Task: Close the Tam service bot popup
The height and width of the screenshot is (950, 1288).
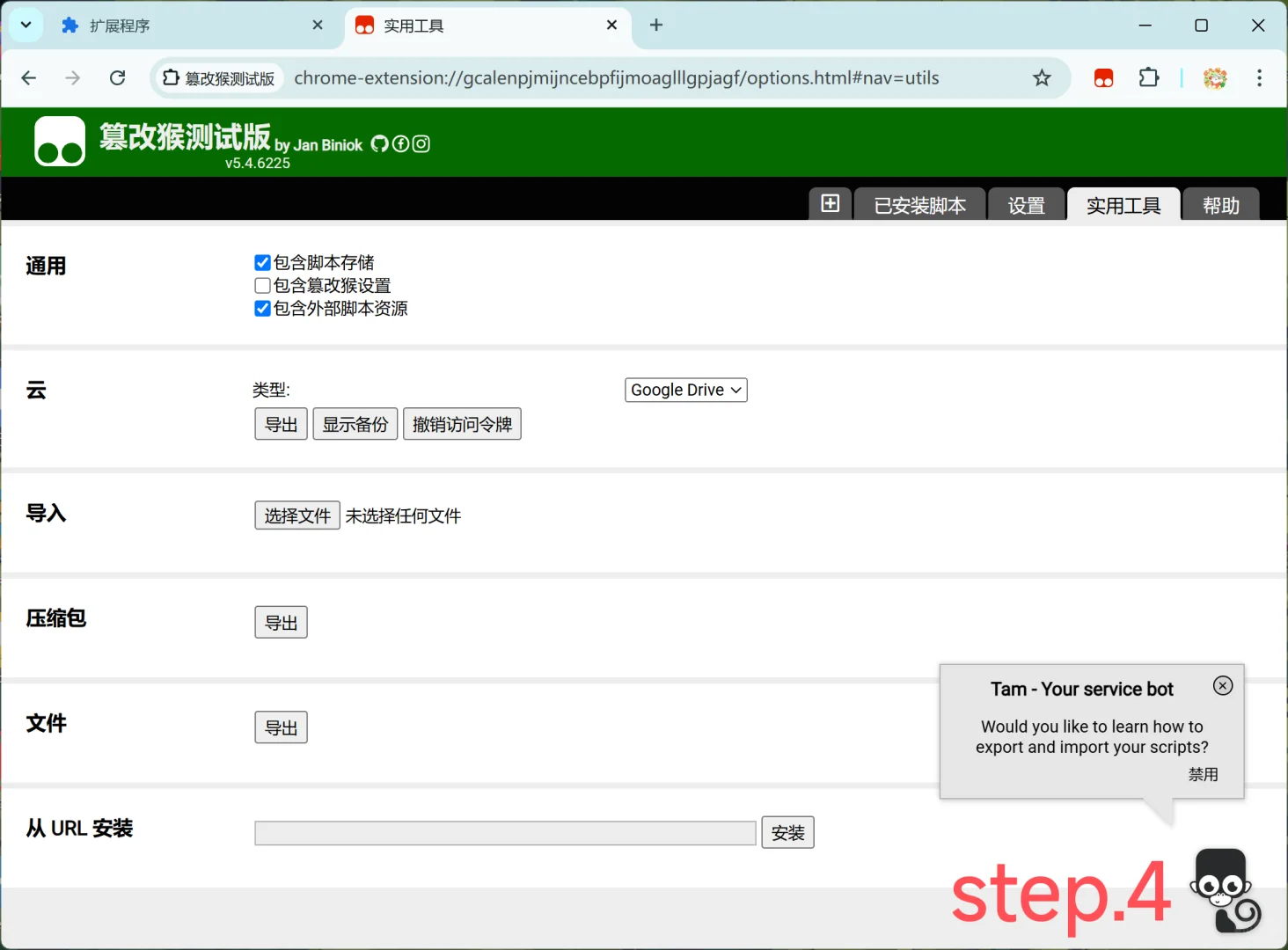Action: (1223, 685)
